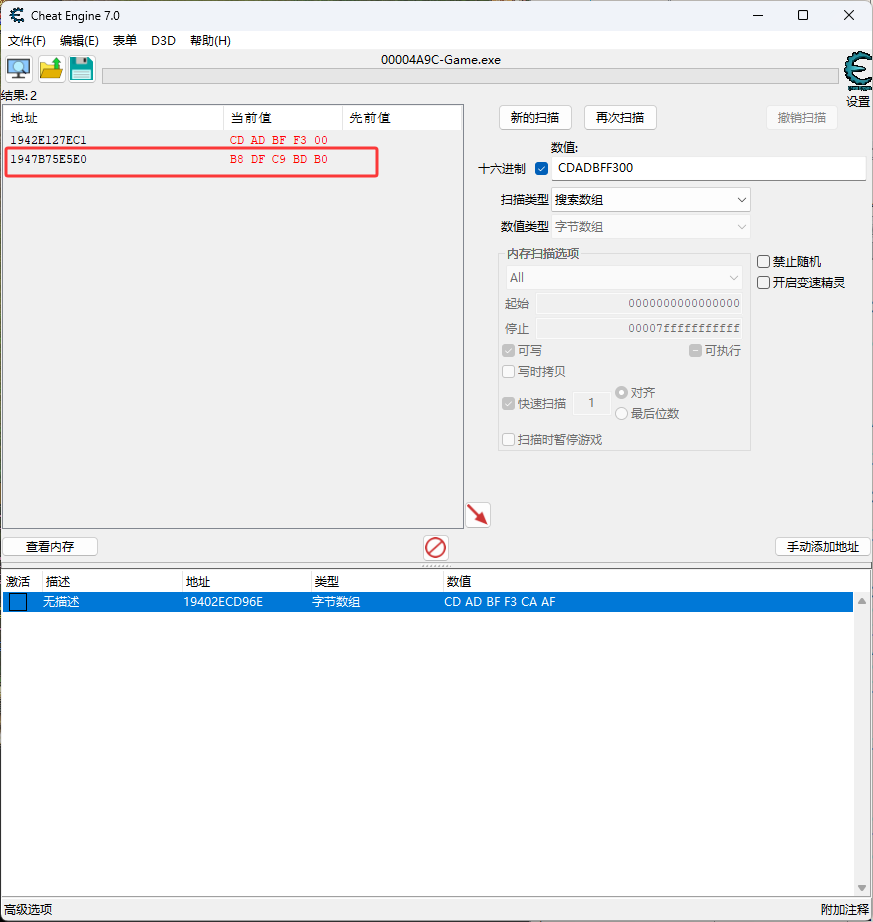Open the process selector computer icon
Image resolution: width=873 pixels, height=922 pixels.
coord(19,69)
